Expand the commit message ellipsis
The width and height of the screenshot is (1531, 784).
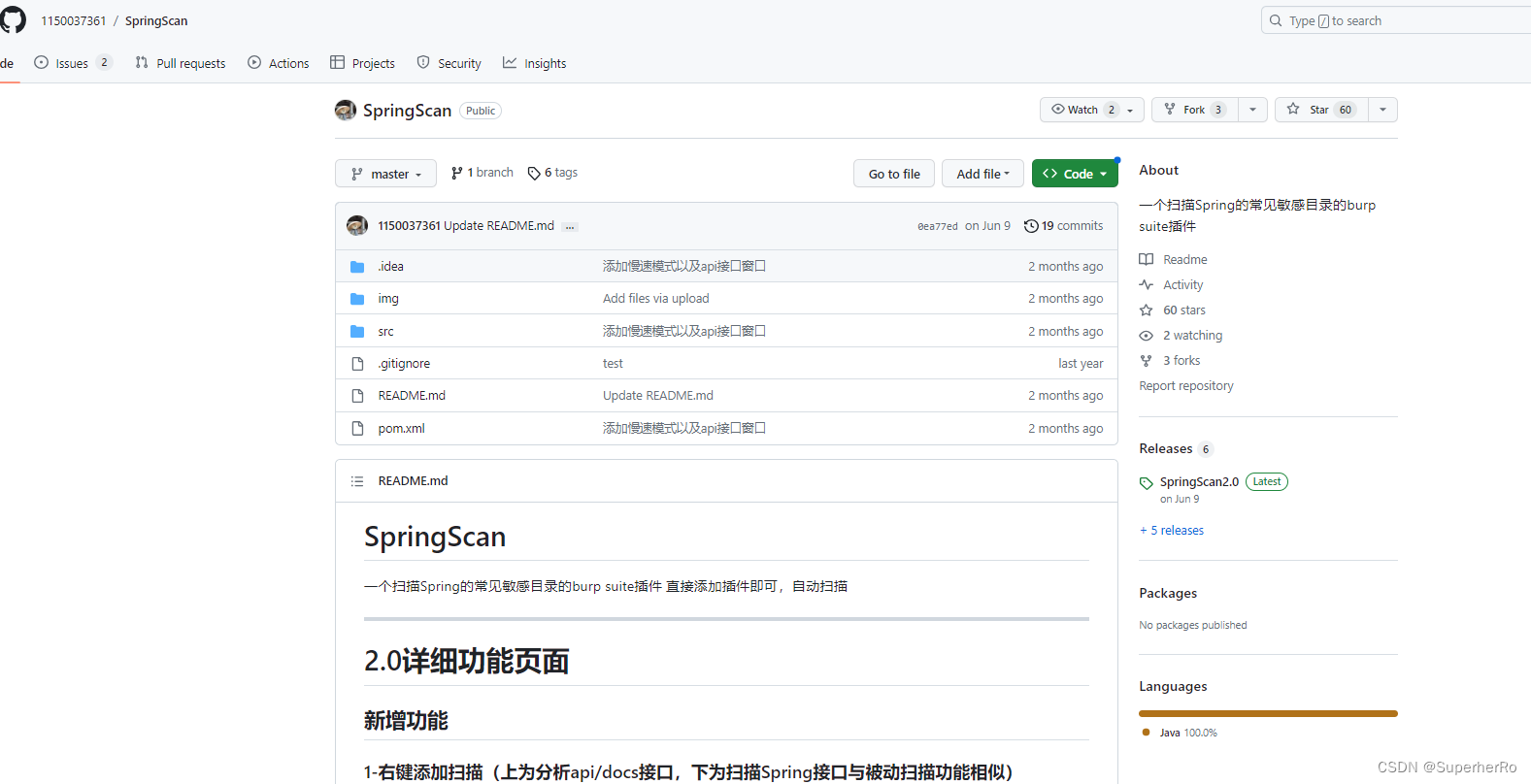pos(570,227)
